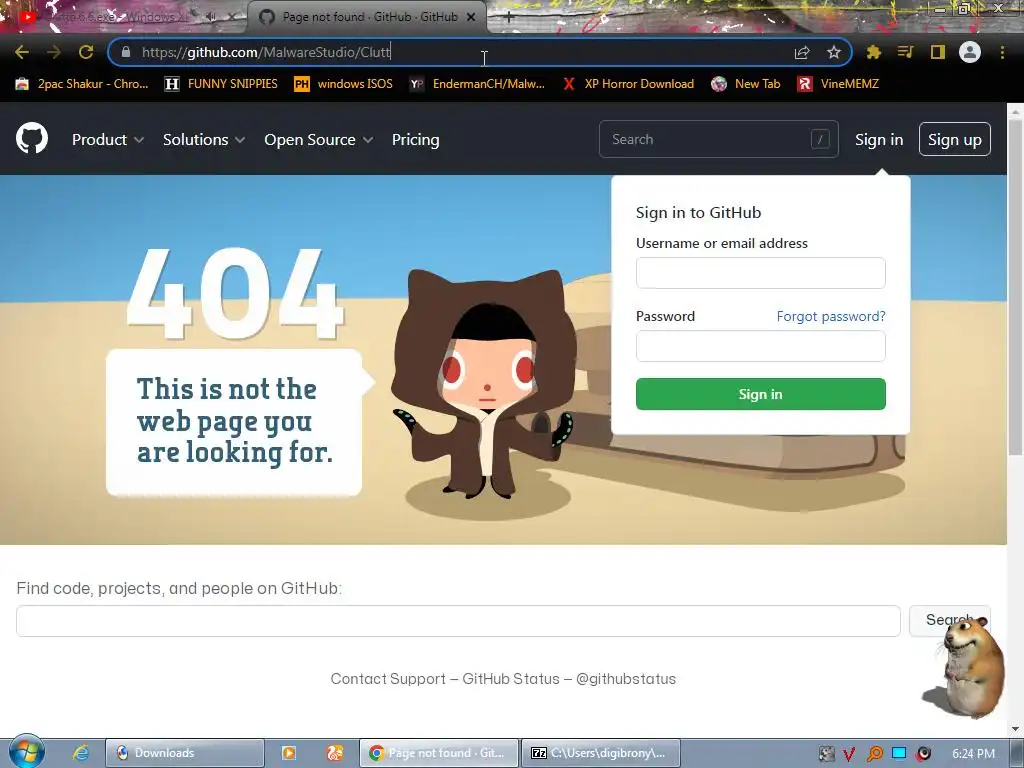Click the Sign in header link
Image resolution: width=1024 pixels, height=768 pixels.
click(879, 140)
